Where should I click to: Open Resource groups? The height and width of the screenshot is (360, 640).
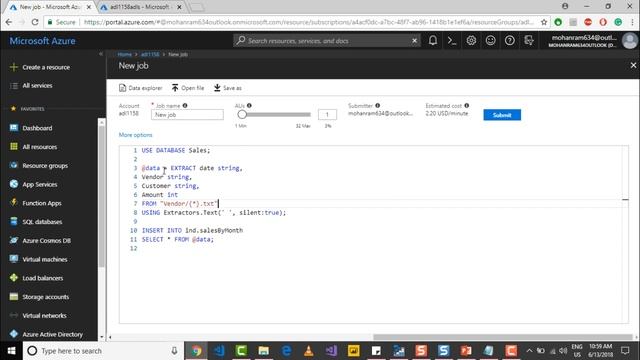click(x=39, y=165)
